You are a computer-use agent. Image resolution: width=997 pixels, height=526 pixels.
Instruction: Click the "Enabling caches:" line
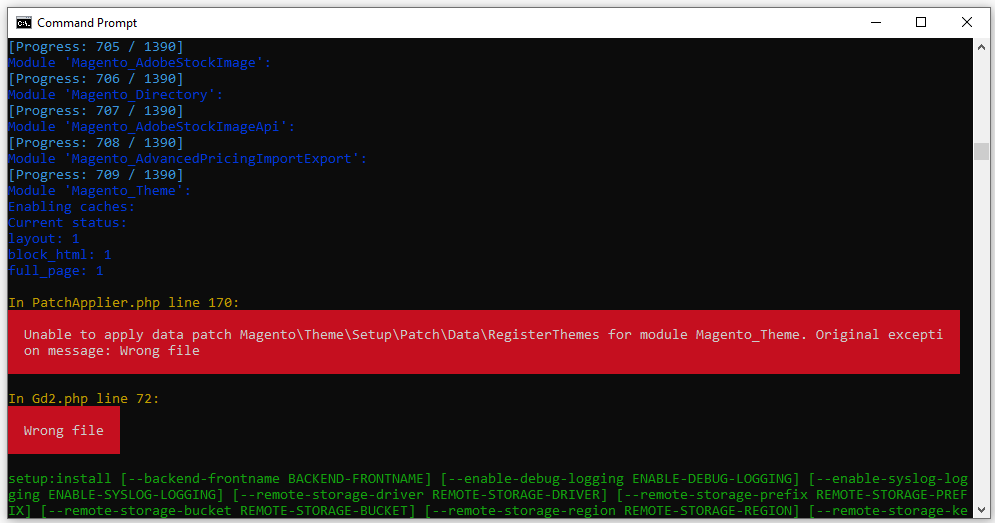[71, 207]
